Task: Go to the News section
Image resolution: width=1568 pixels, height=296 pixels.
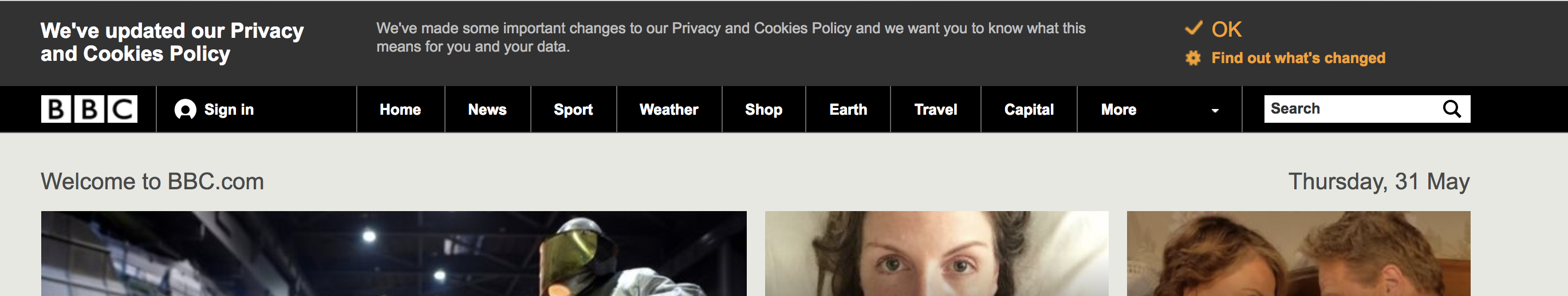Action: pyautogui.click(x=487, y=110)
